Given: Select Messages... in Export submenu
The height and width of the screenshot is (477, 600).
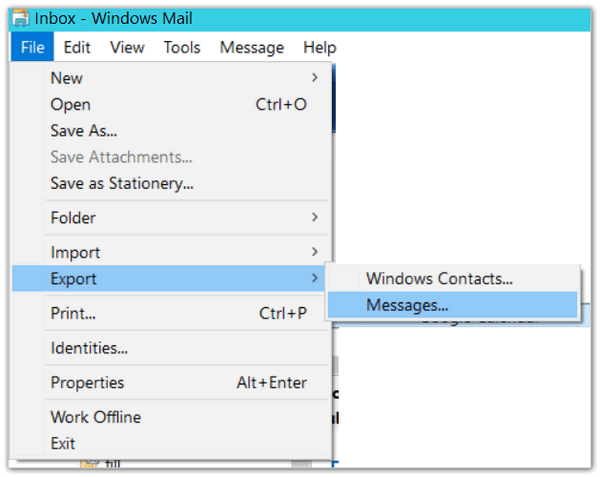Looking at the screenshot, I should coord(453,305).
